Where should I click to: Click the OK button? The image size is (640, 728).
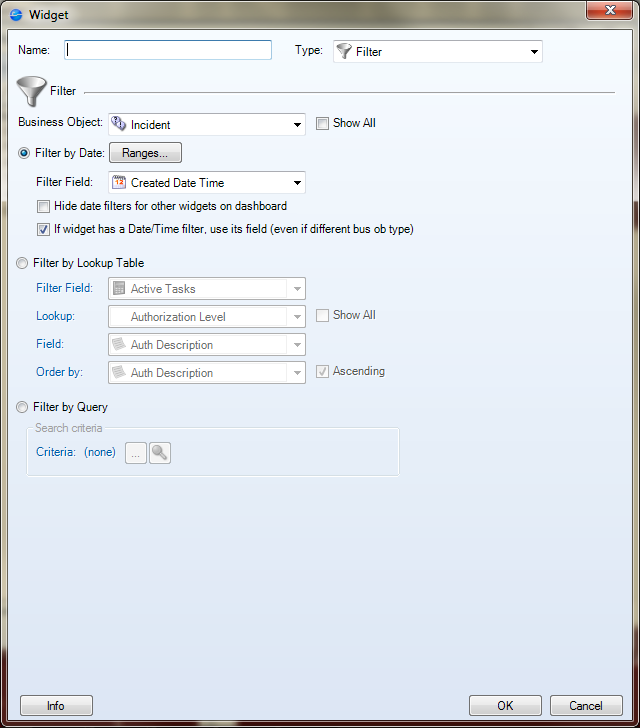pyautogui.click(x=505, y=706)
